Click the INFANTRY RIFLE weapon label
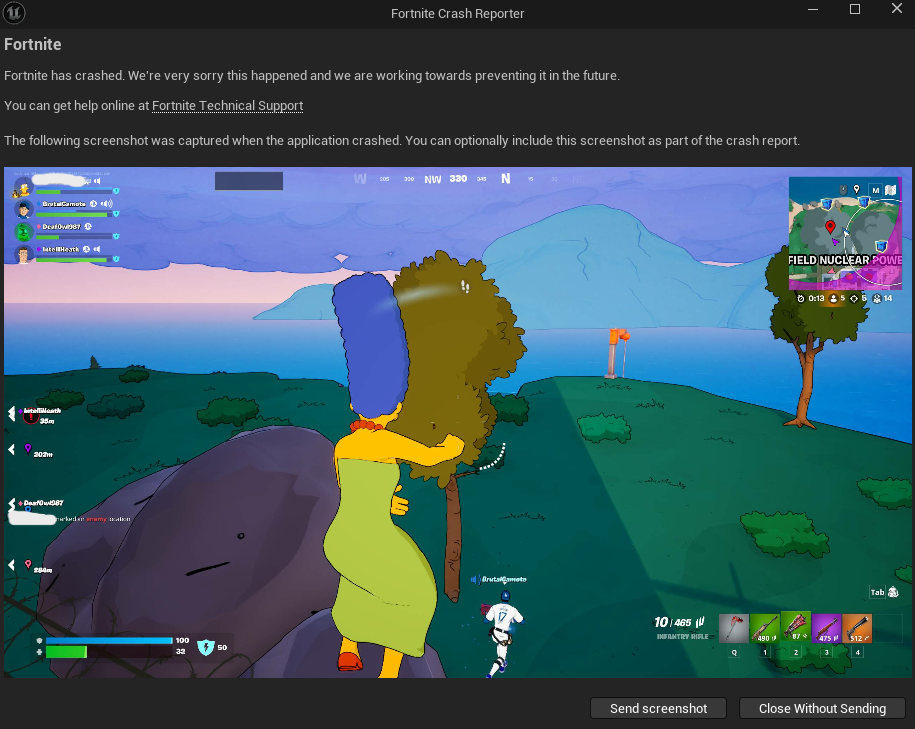 tap(682, 636)
